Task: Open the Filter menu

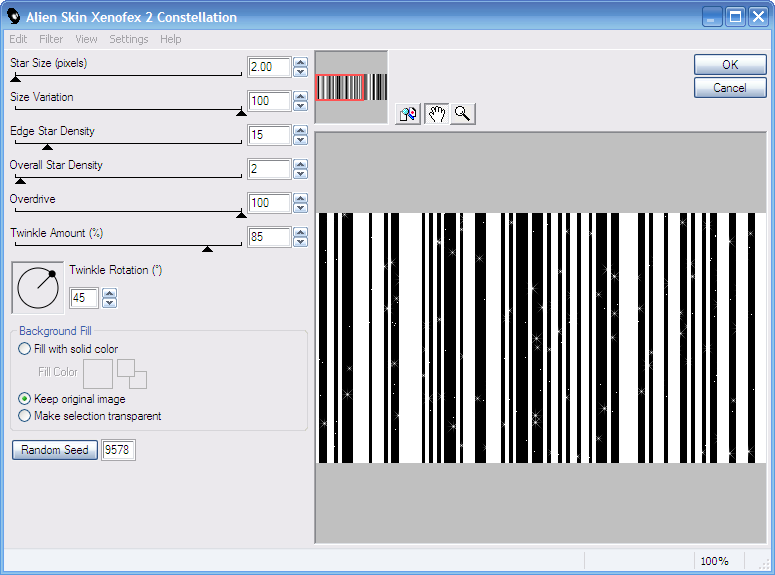Action: (51, 39)
